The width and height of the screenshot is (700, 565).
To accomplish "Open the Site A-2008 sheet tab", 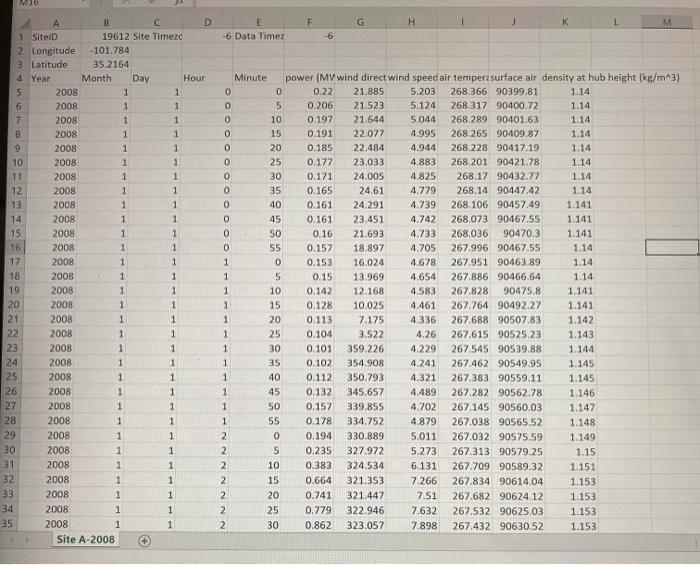I will coord(86,540).
